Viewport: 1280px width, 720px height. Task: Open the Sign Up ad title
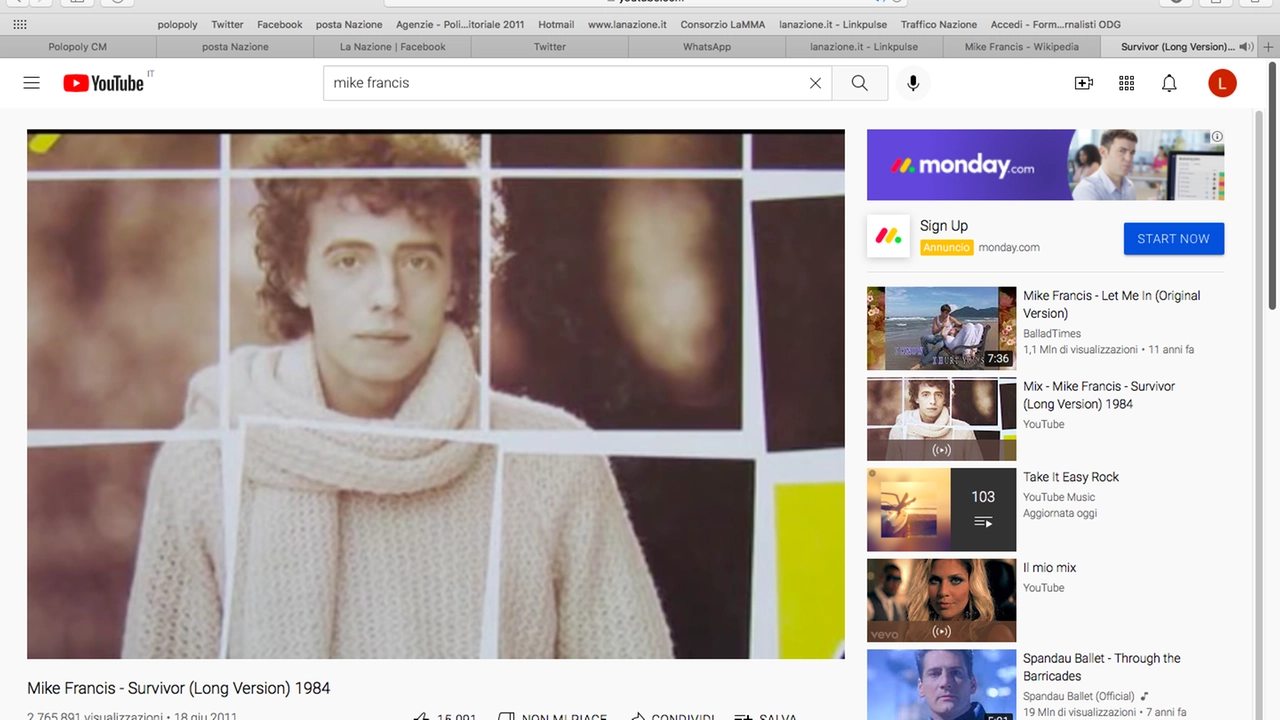pos(944,226)
